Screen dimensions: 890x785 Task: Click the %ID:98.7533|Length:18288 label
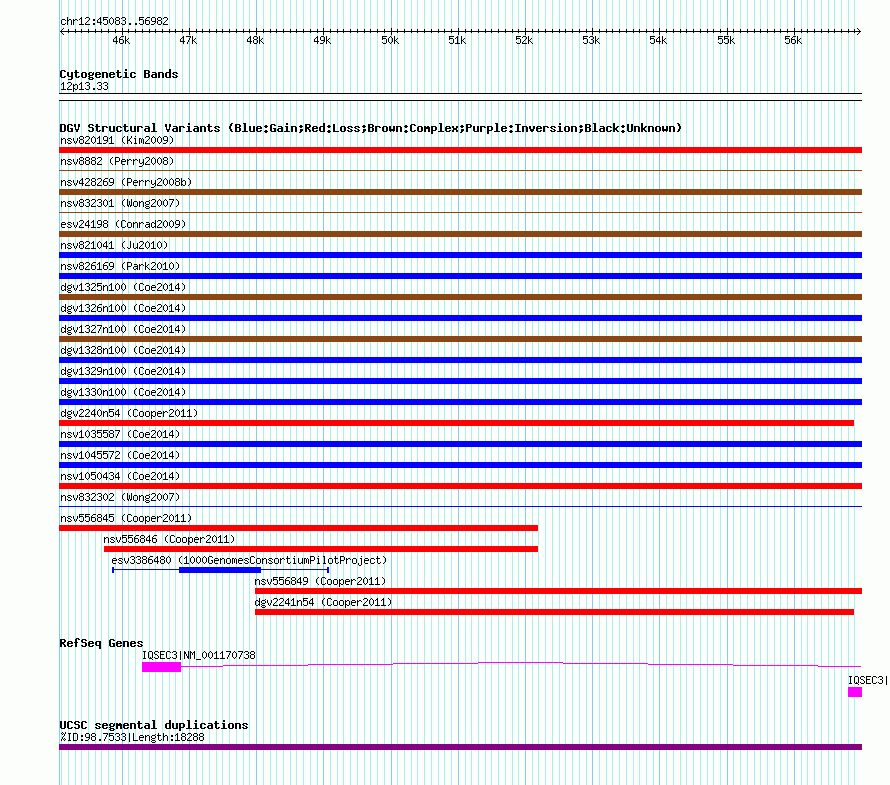pos(132,737)
